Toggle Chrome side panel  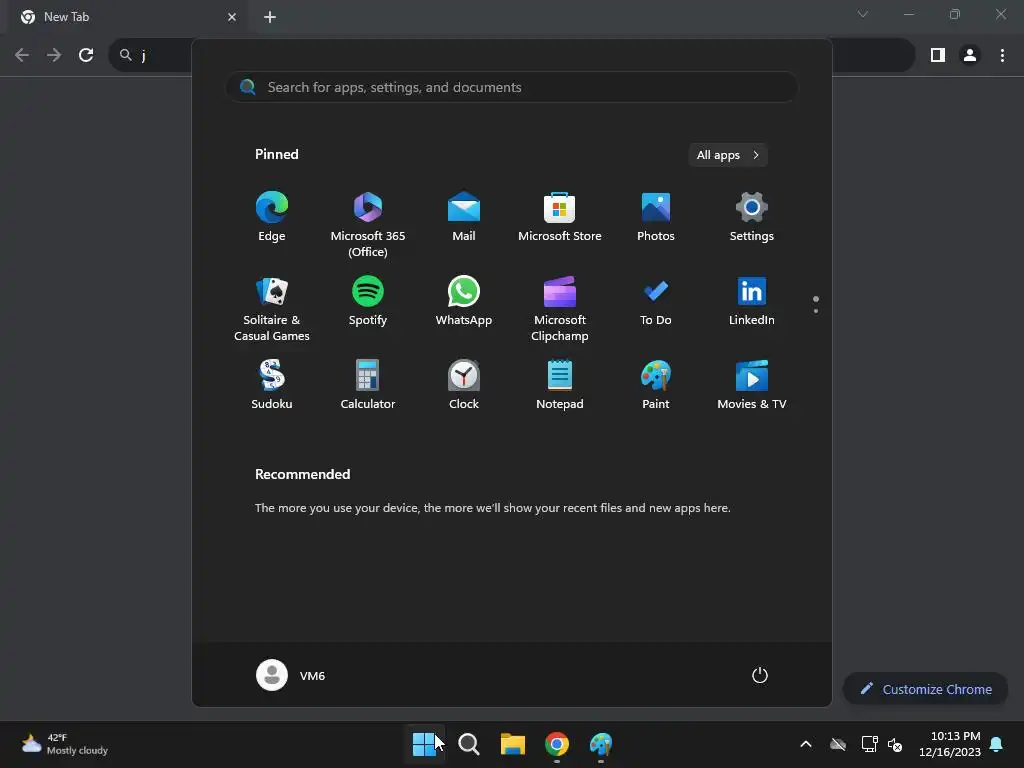[x=938, y=56]
